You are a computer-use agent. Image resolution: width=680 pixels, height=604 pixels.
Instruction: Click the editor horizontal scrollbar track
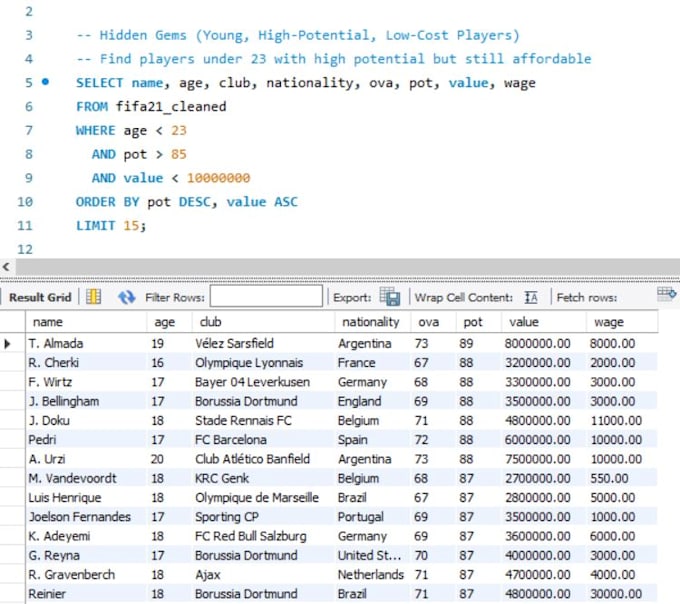[347, 267]
